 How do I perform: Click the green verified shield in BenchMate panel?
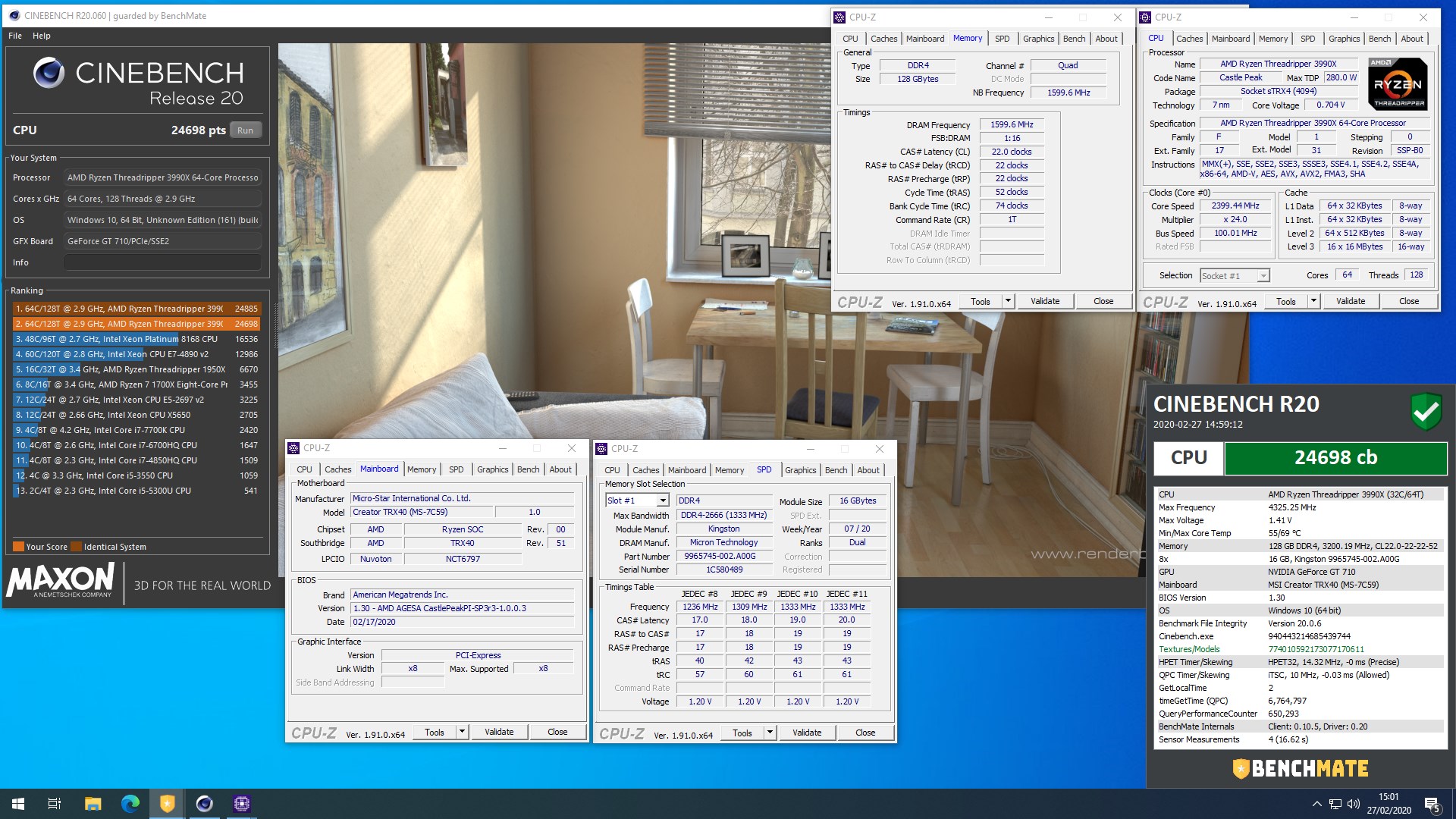tap(1425, 411)
